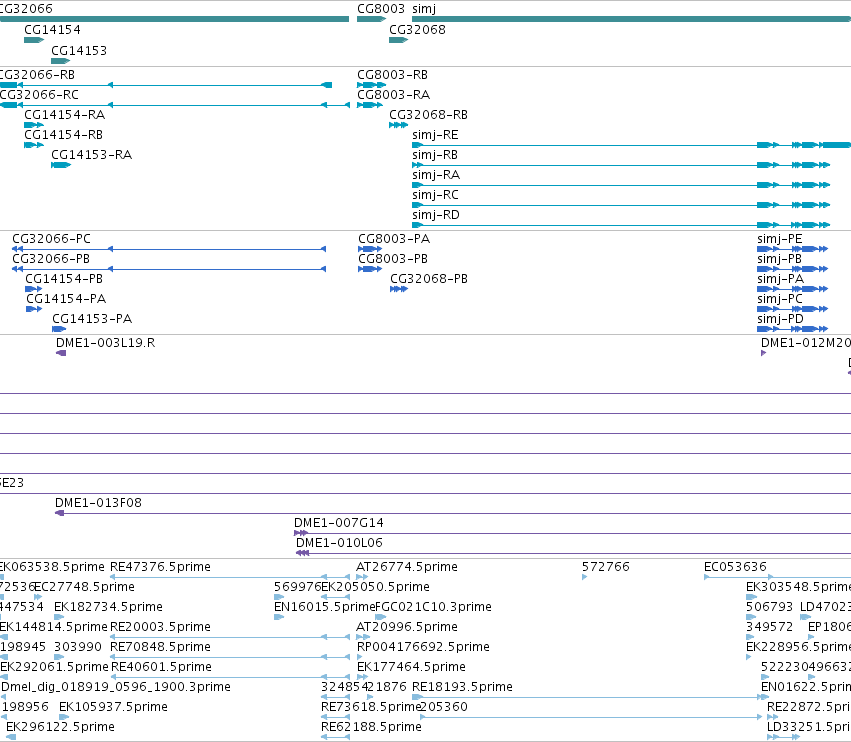This screenshot has width=851, height=742.
Task: Click the CG8003 gene label
Action: pos(380,9)
